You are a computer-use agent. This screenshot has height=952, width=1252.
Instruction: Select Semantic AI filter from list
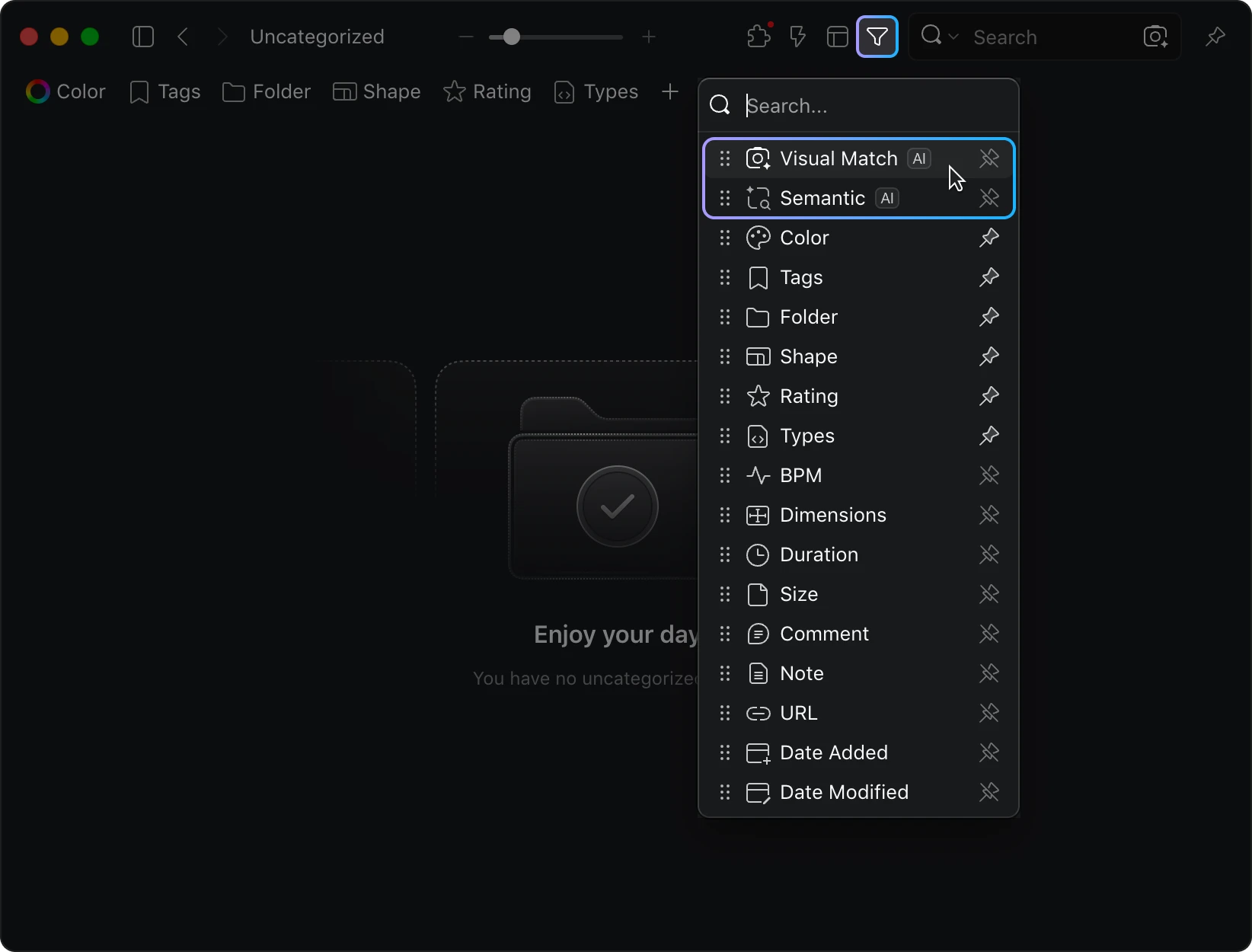tap(822, 198)
